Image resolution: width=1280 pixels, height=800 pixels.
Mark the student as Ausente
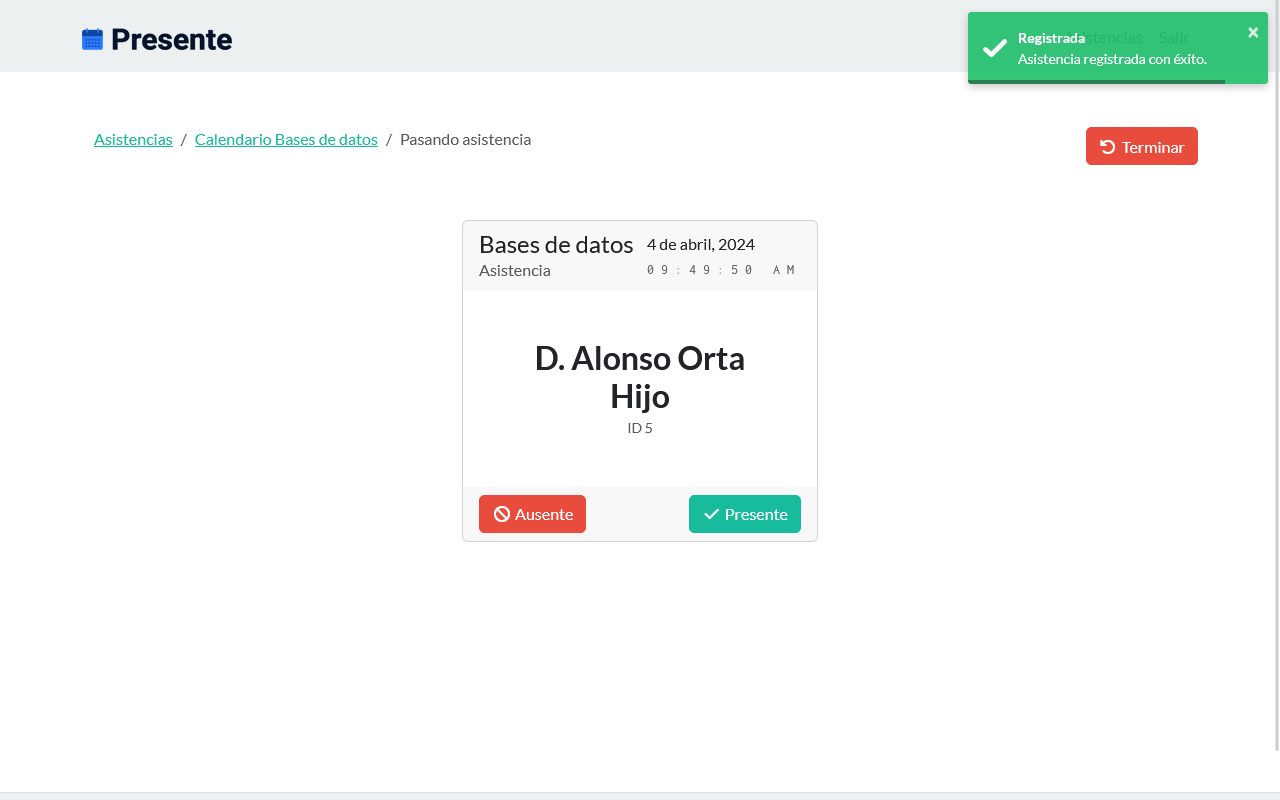(x=532, y=514)
